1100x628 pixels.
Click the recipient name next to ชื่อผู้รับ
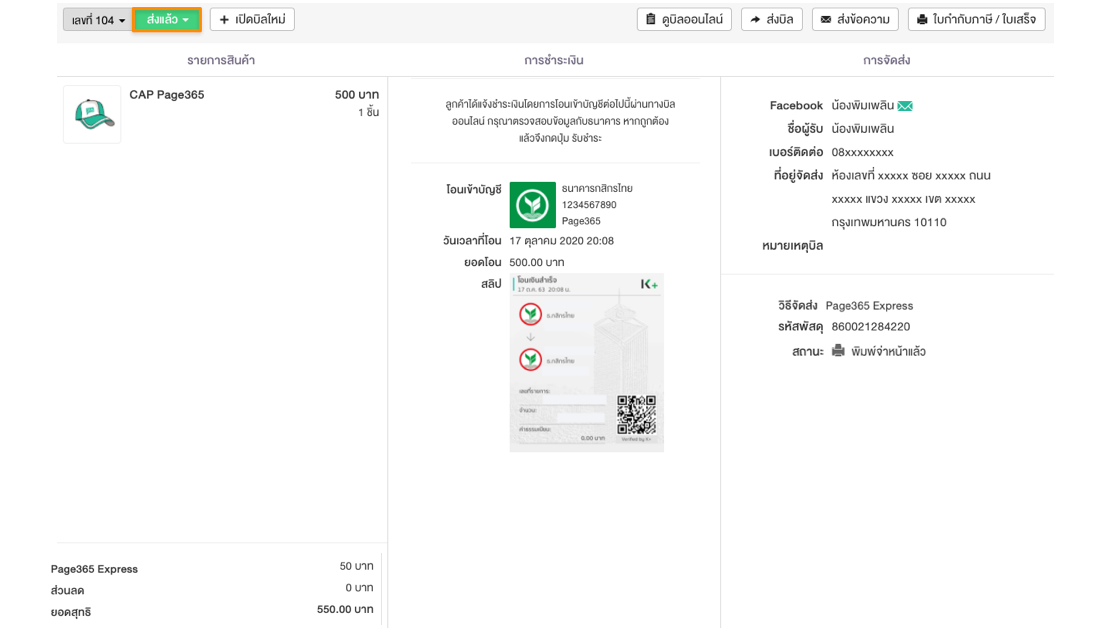pos(862,129)
